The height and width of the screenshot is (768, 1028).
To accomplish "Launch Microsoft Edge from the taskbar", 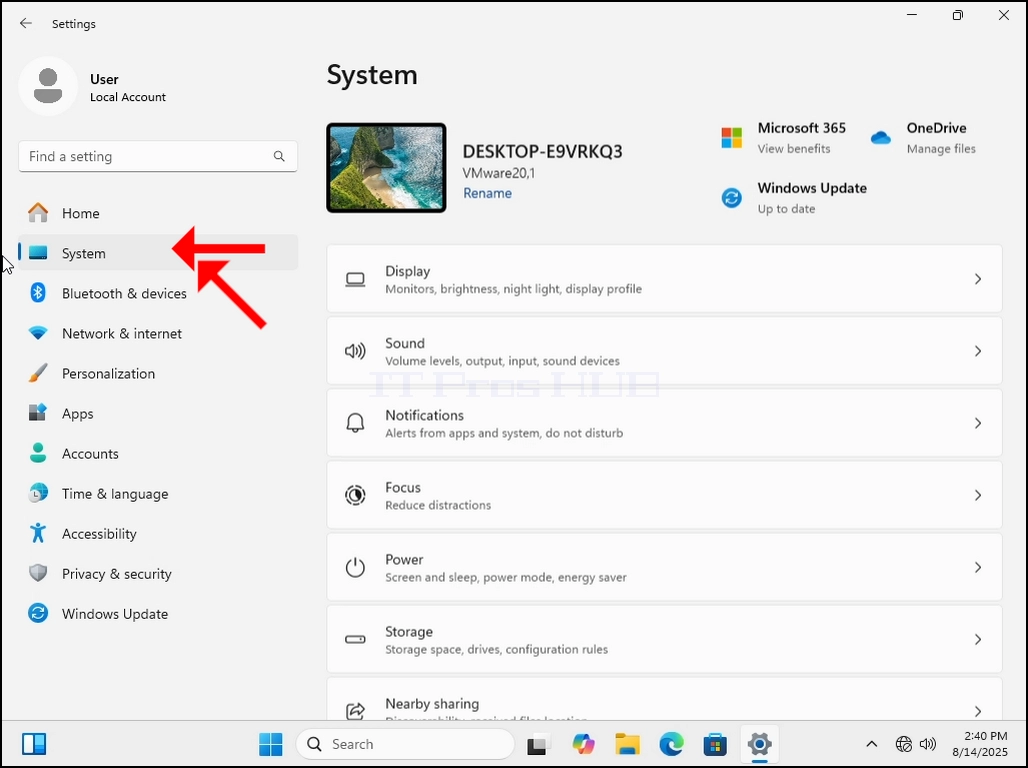I will pos(671,744).
